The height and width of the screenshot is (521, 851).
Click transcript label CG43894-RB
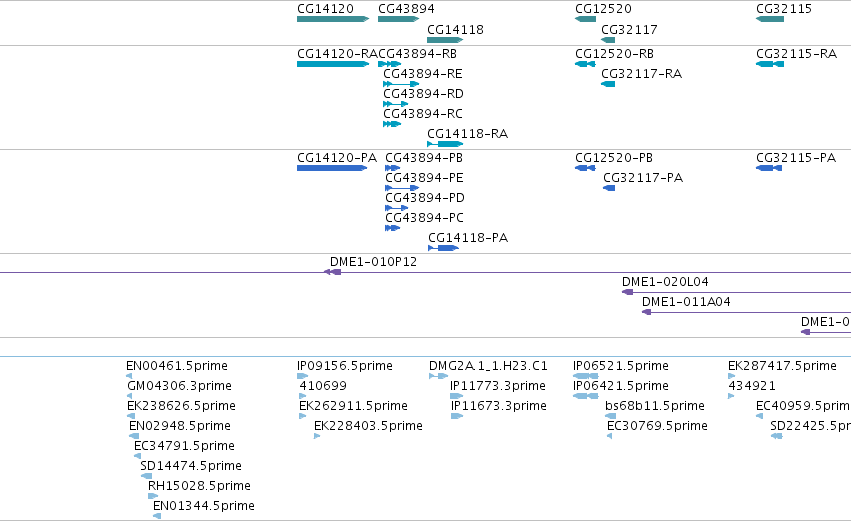pos(417,54)
